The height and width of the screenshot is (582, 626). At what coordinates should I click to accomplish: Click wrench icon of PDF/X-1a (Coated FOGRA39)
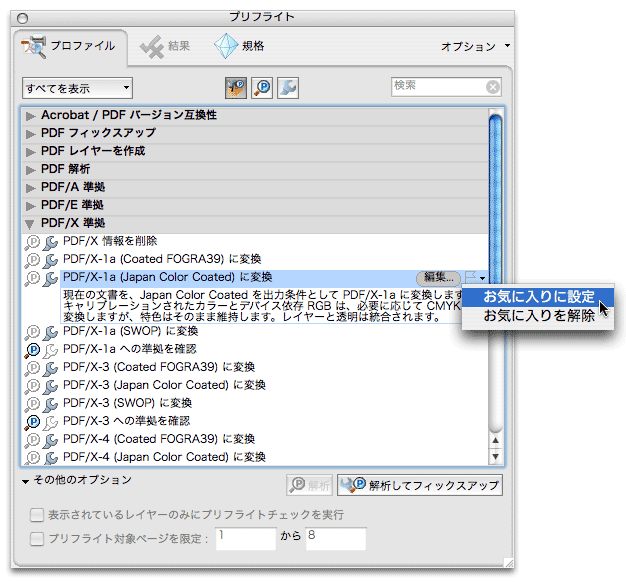pyautogui.click(x=50, y=260)
